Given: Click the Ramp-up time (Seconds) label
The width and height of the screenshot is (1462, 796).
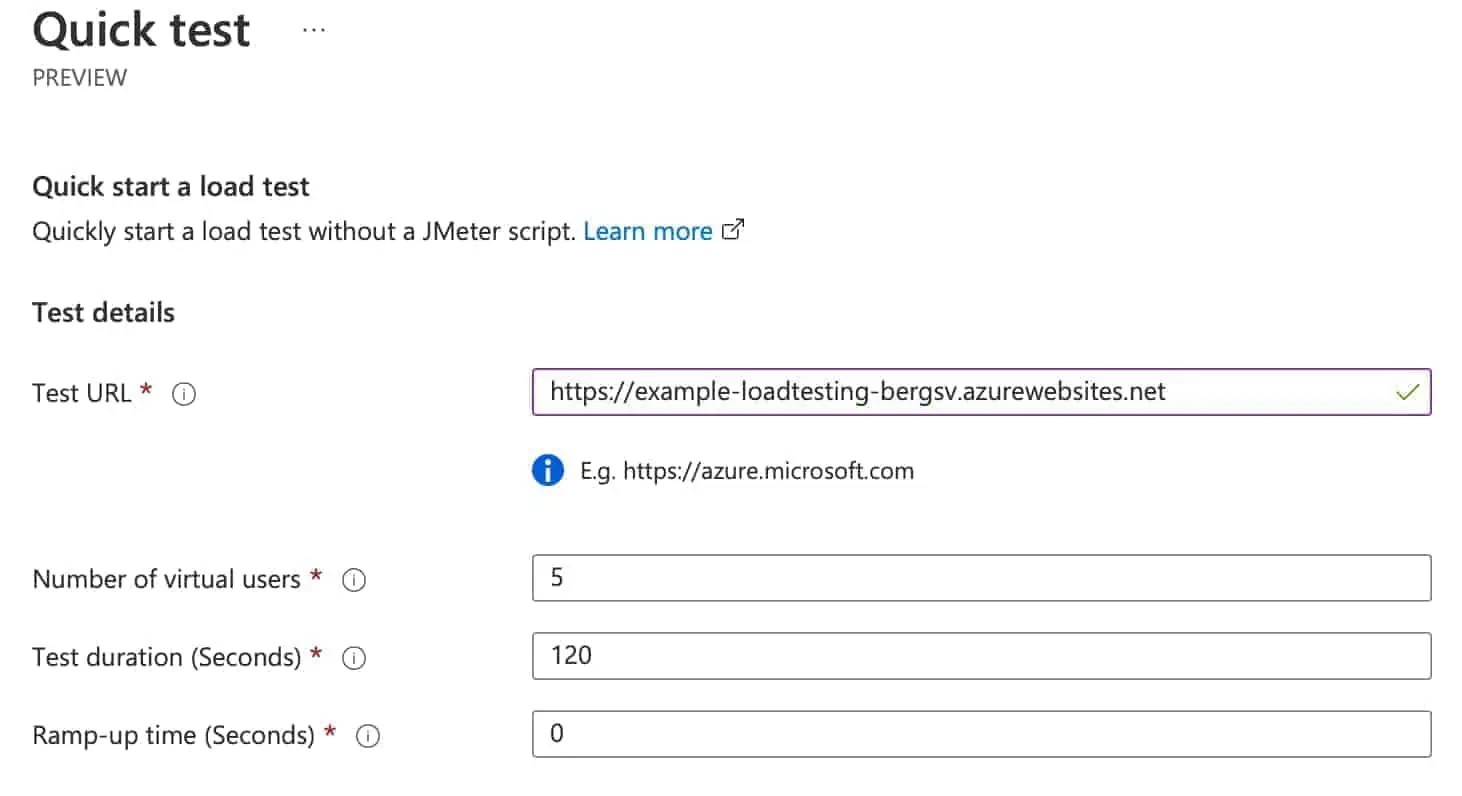Looking at the screenshot, I should 173,735.
